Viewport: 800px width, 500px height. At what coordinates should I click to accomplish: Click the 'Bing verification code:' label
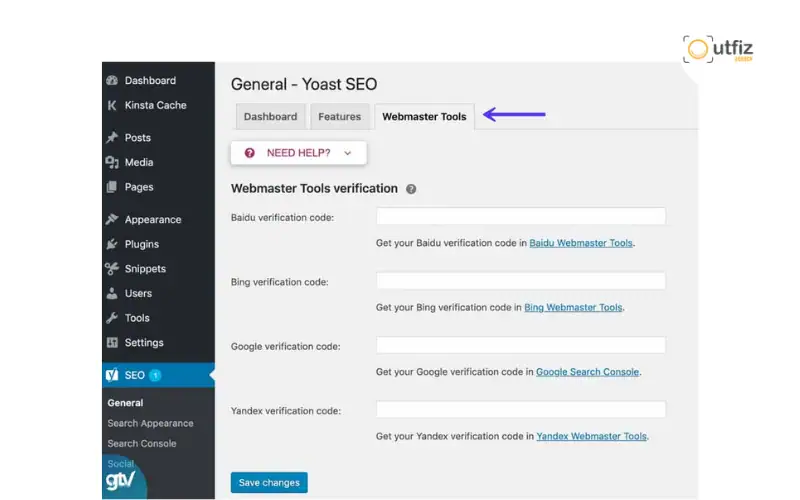tap(280, 282)
